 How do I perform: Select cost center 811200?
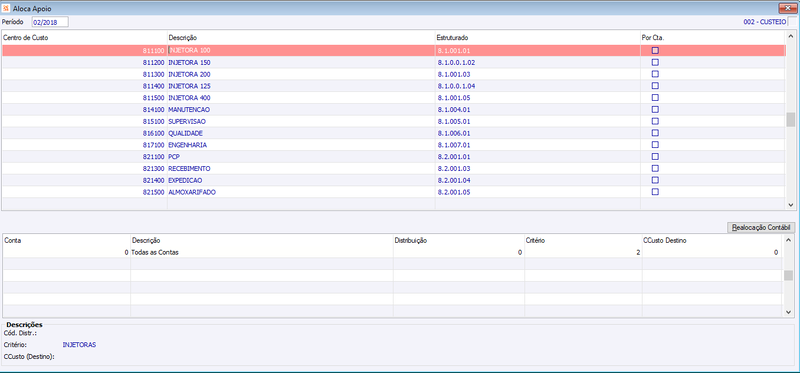click(x=154, y=62)
